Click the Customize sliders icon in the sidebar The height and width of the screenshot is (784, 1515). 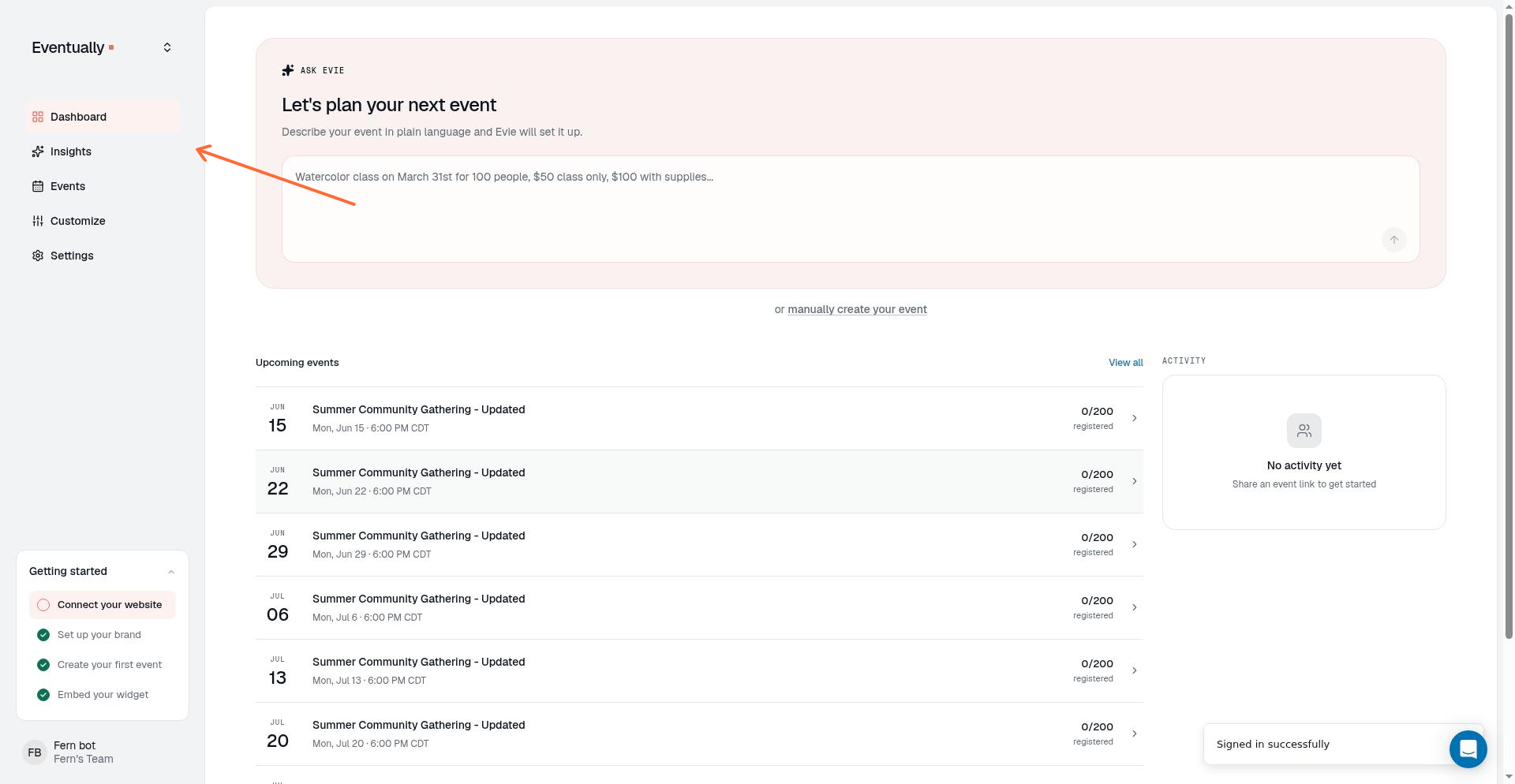(38, 221)
